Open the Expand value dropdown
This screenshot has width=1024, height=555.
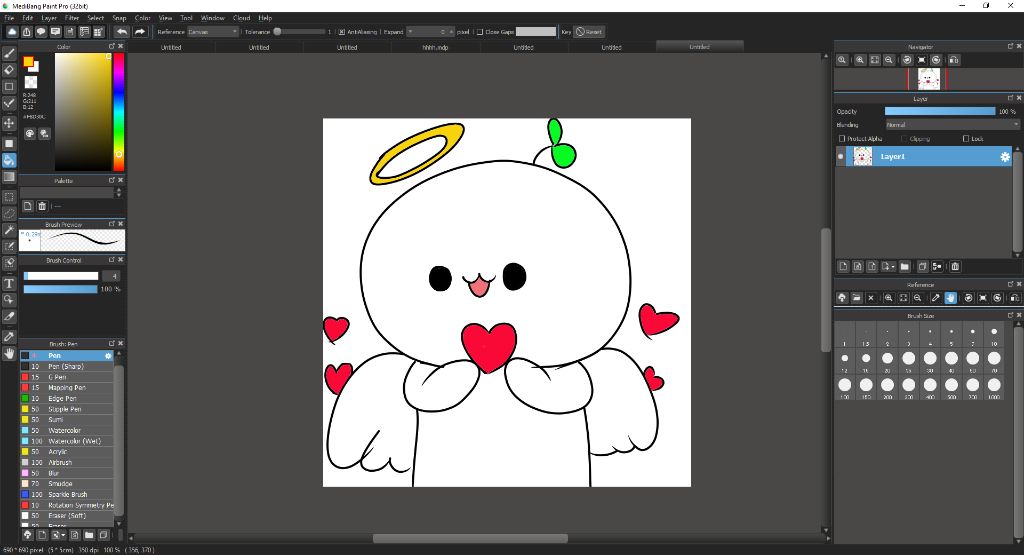(x=429, y=32)
